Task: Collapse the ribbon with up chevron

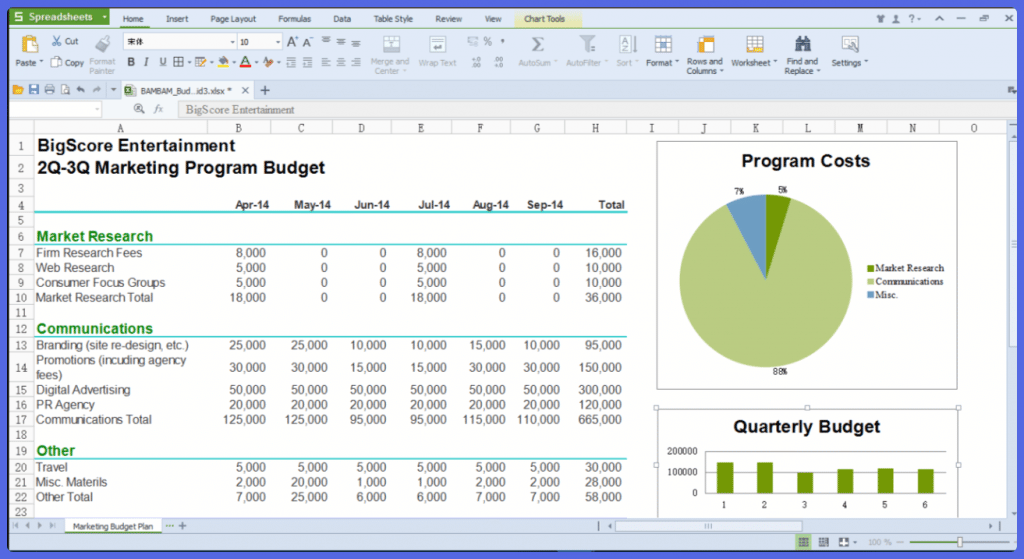Action: [939, 18]
